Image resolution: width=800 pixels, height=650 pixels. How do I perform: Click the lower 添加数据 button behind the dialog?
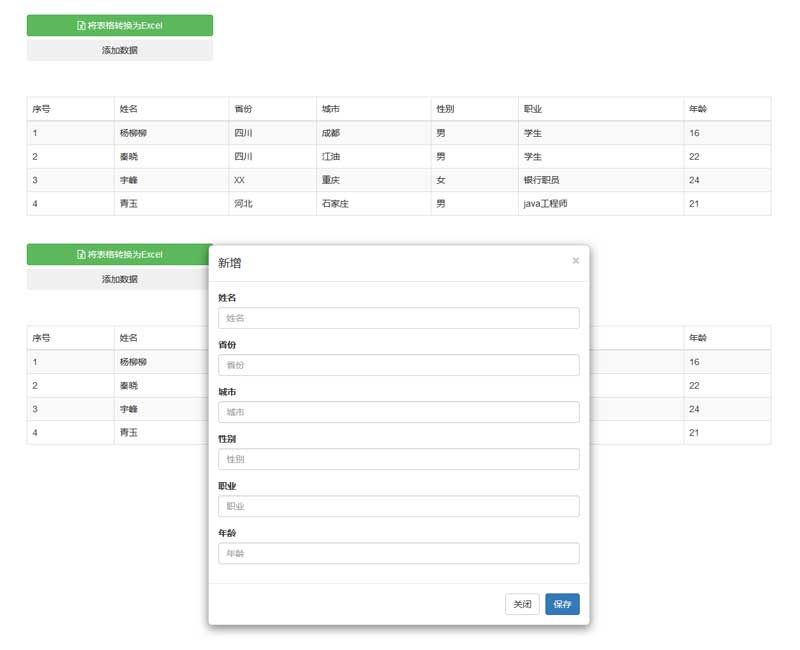point(118,279)
